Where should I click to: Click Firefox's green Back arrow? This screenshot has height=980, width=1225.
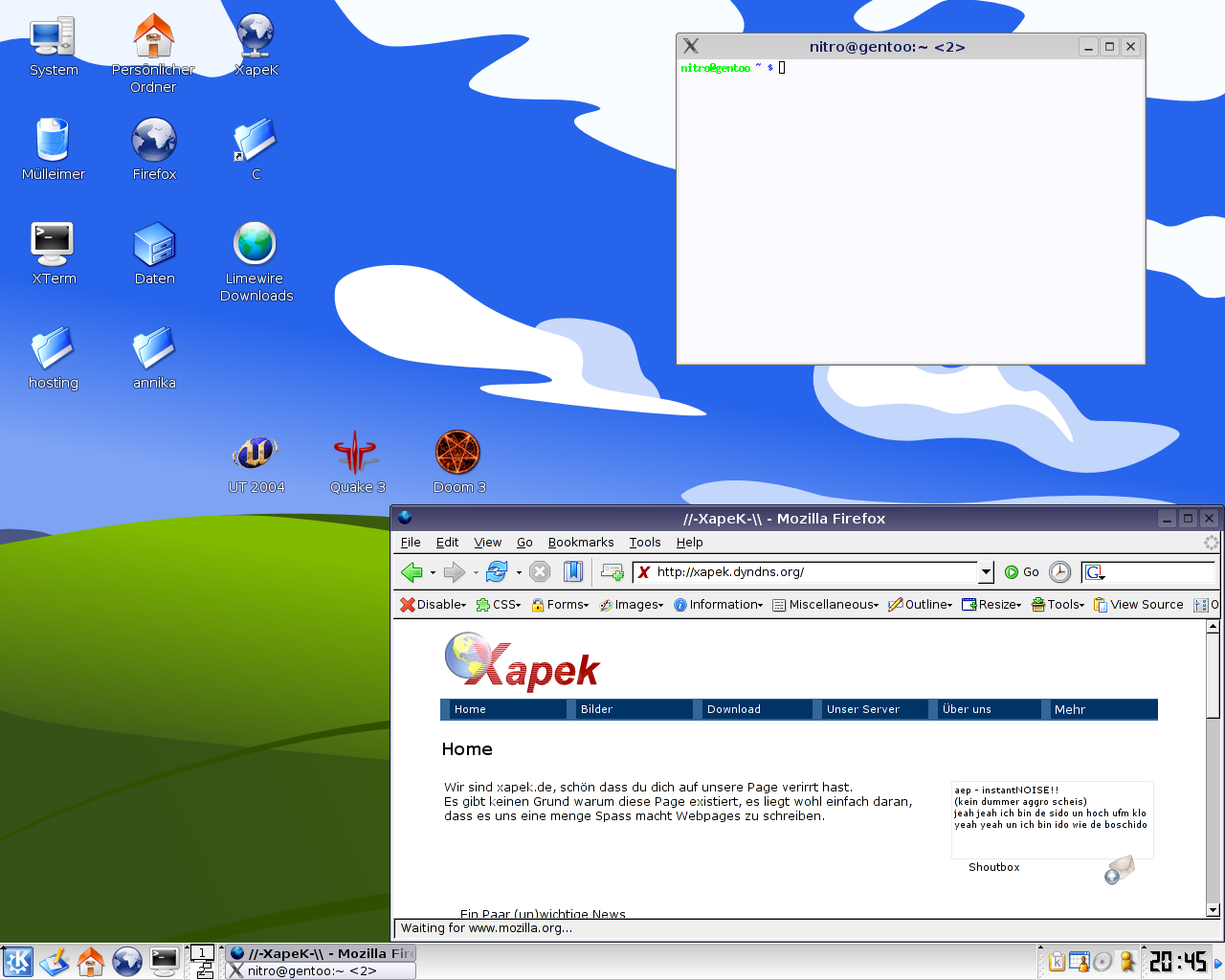[412, 572]
